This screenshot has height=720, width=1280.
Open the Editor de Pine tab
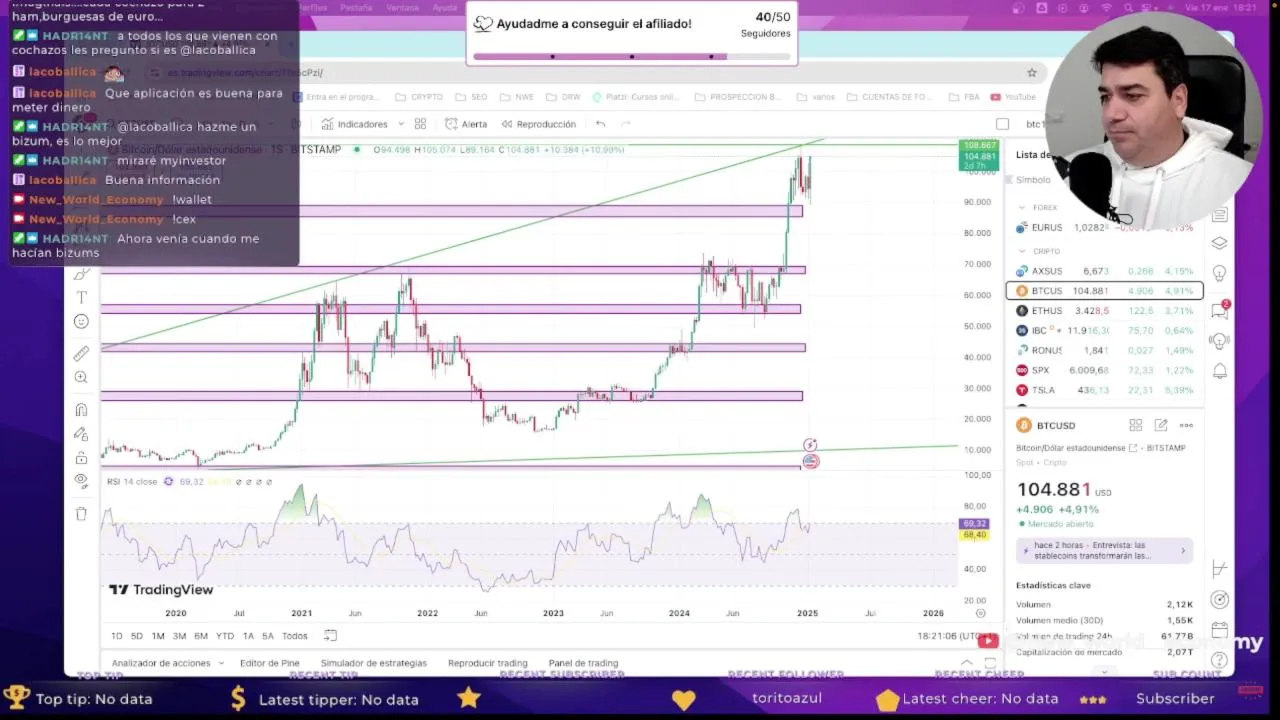[x=270, y=663]
